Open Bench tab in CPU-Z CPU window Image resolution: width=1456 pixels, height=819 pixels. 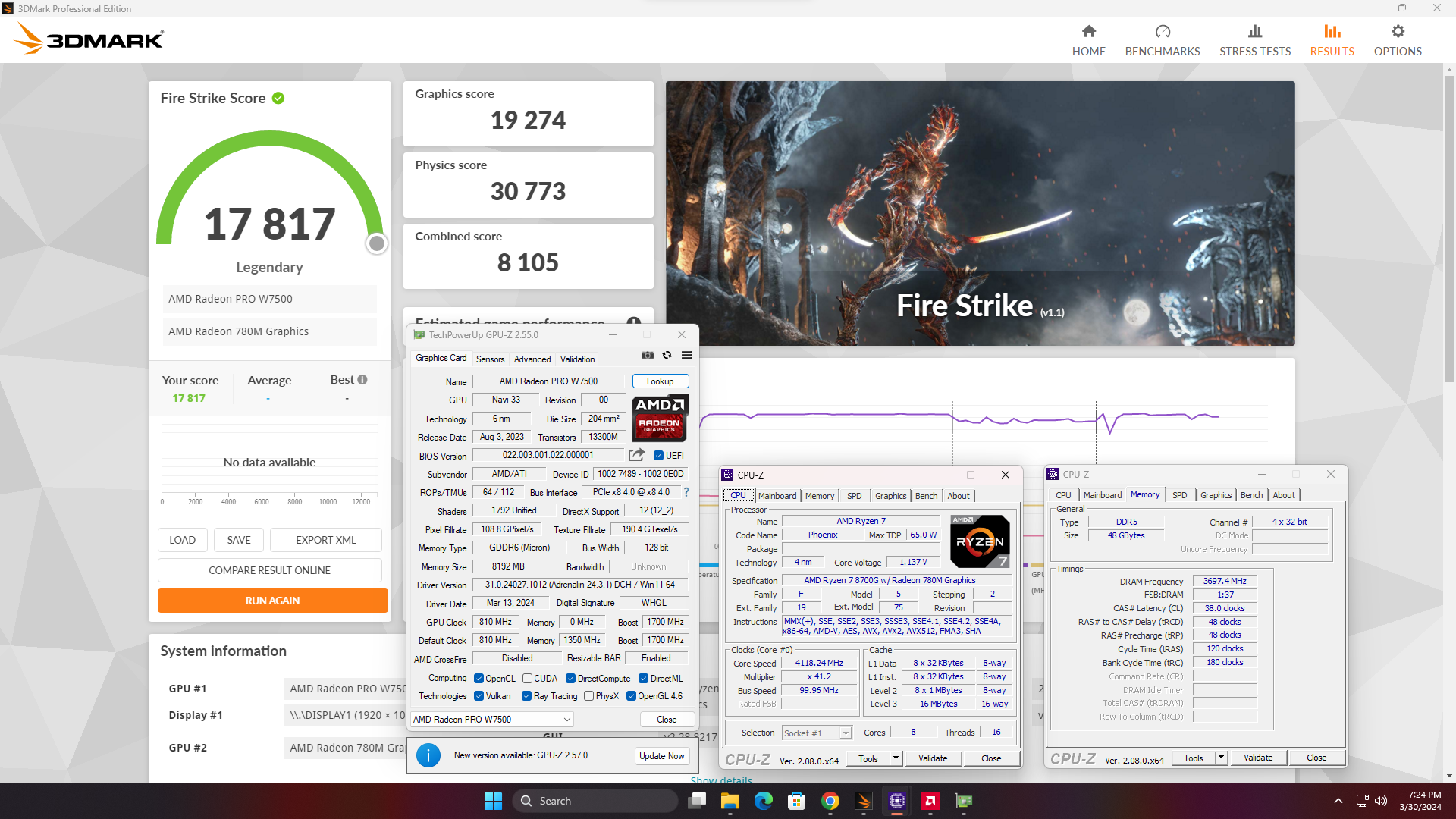pyautogui.click(x=926, y=496)
